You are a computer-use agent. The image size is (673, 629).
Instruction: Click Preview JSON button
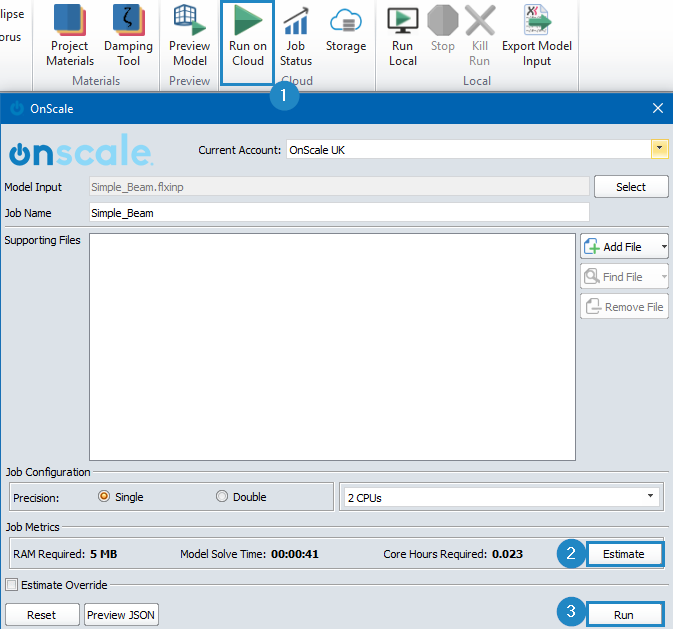coord(121,614)
